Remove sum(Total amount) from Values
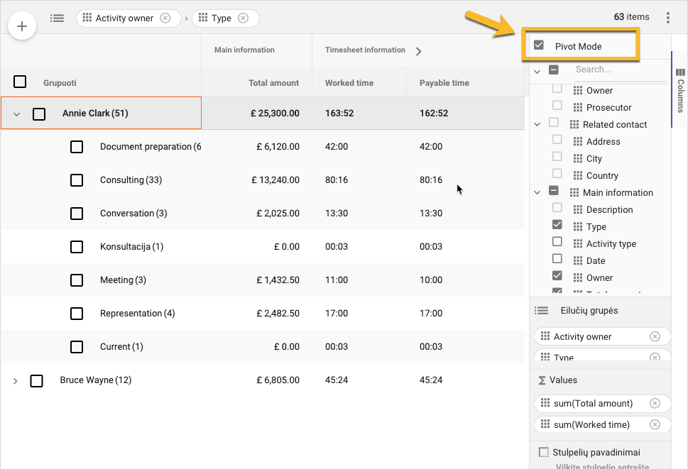688x469 pixels. pos(655,403)
